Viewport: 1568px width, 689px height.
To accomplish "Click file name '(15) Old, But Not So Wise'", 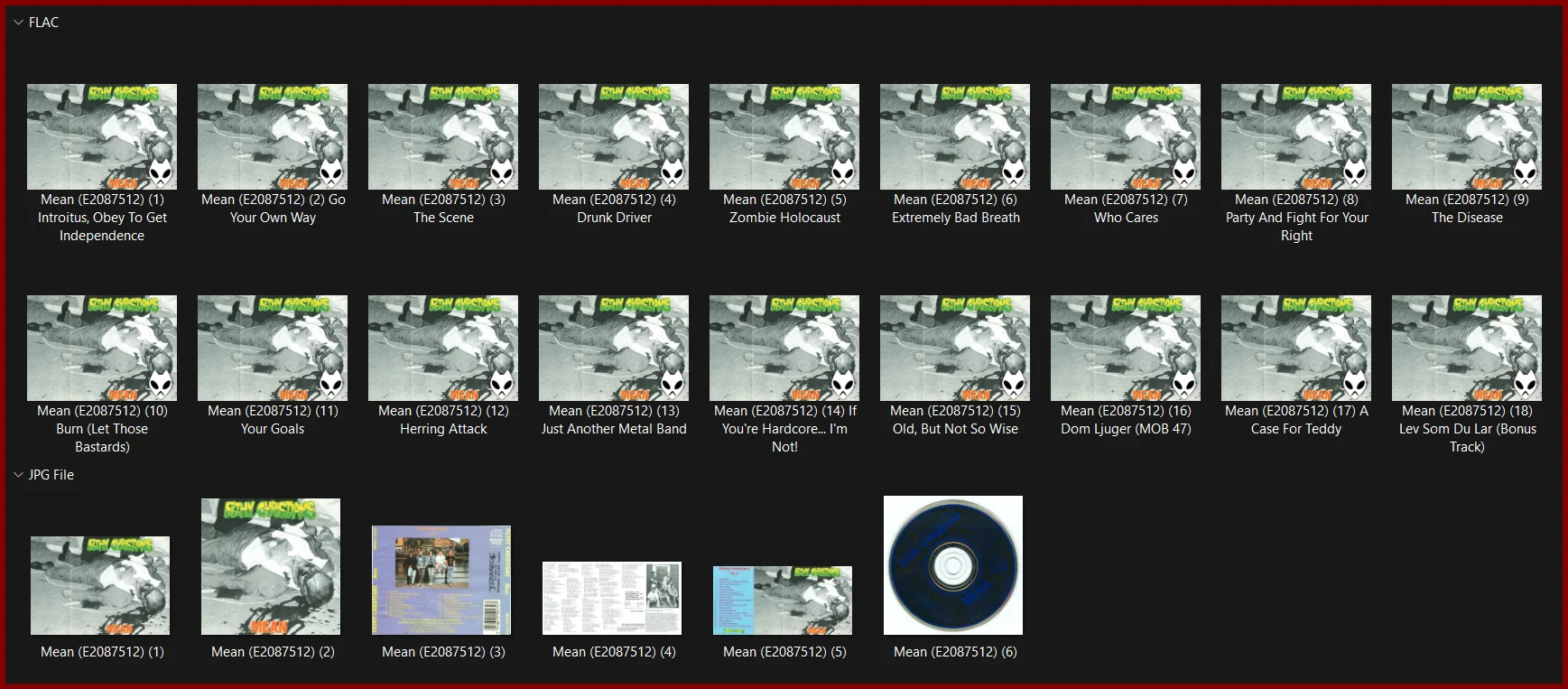I will [x=955, y=420].
